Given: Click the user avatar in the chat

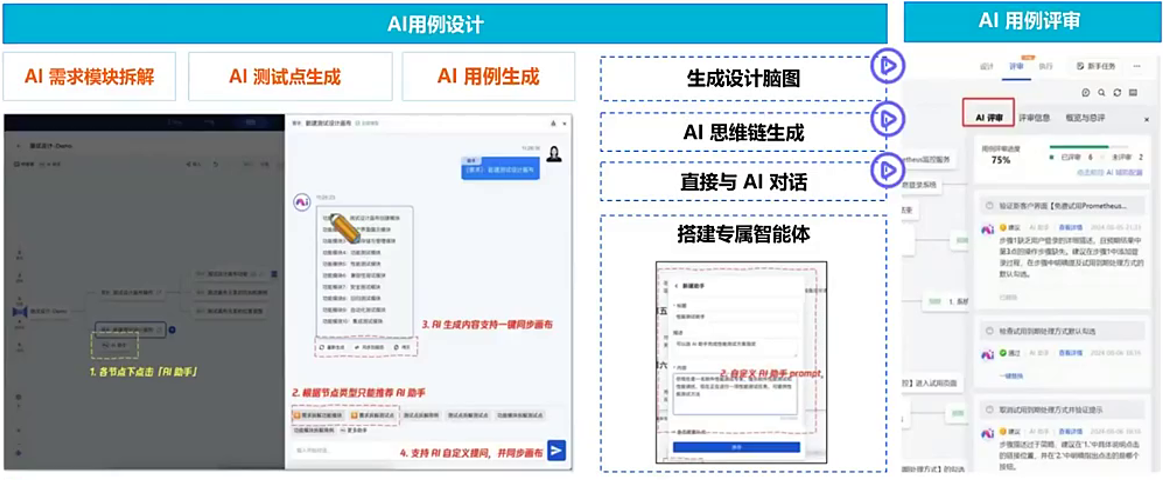Looking at the screenshot, I should pos(554,154).
